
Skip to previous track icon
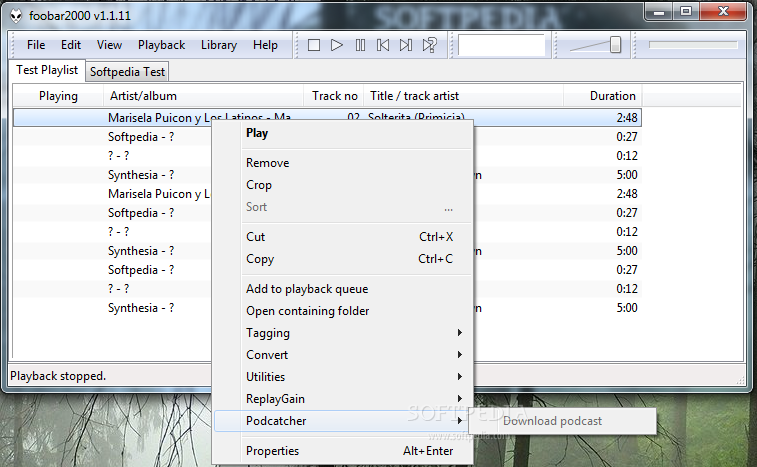383,45
